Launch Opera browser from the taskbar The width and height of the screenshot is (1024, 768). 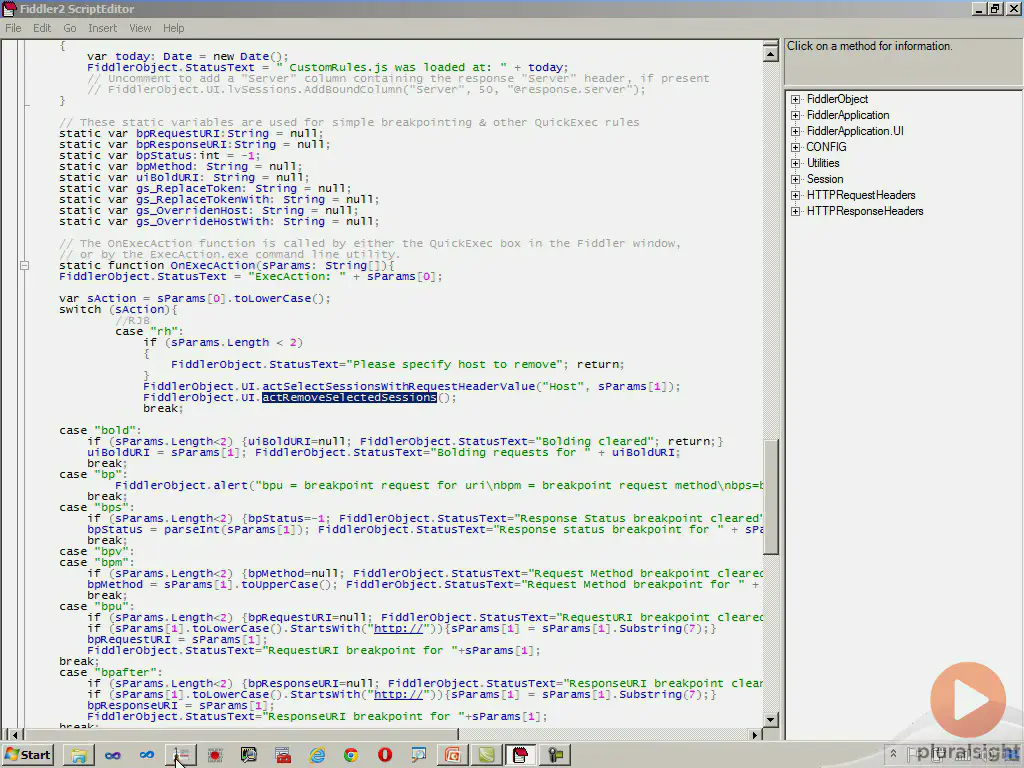[385, 755]
